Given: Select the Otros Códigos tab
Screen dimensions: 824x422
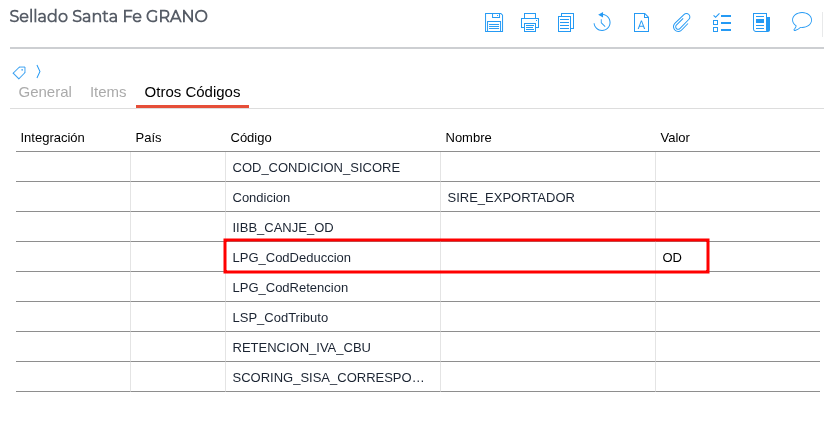Looking at the screenshot, I should 192,92.
